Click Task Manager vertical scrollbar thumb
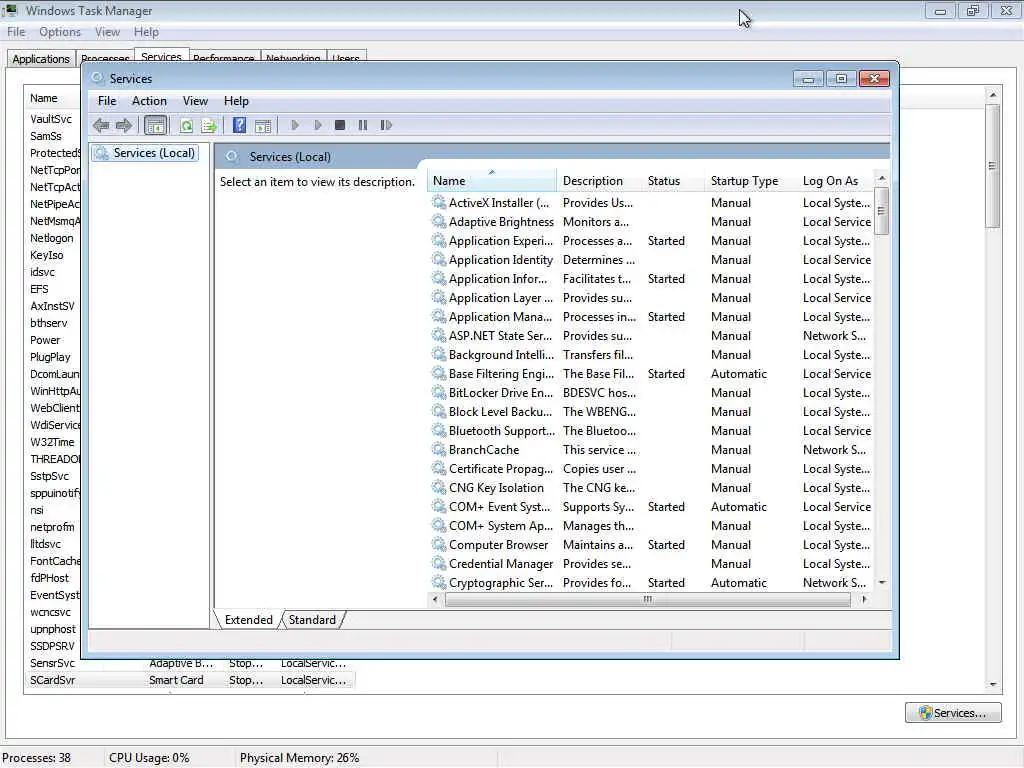Viewport: 1024px width, 768px height. tap(993, 166)
